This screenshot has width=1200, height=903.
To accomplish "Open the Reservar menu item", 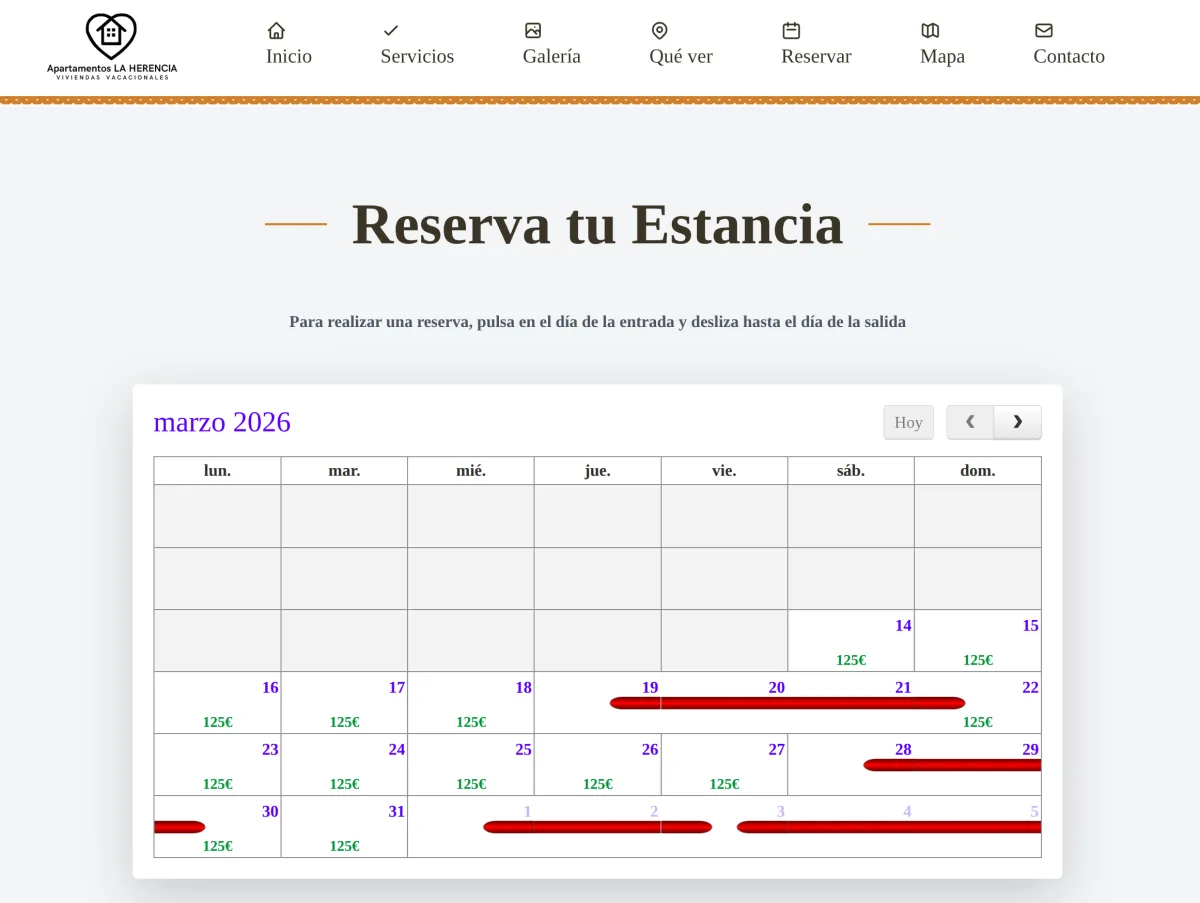I will [815, 57].
